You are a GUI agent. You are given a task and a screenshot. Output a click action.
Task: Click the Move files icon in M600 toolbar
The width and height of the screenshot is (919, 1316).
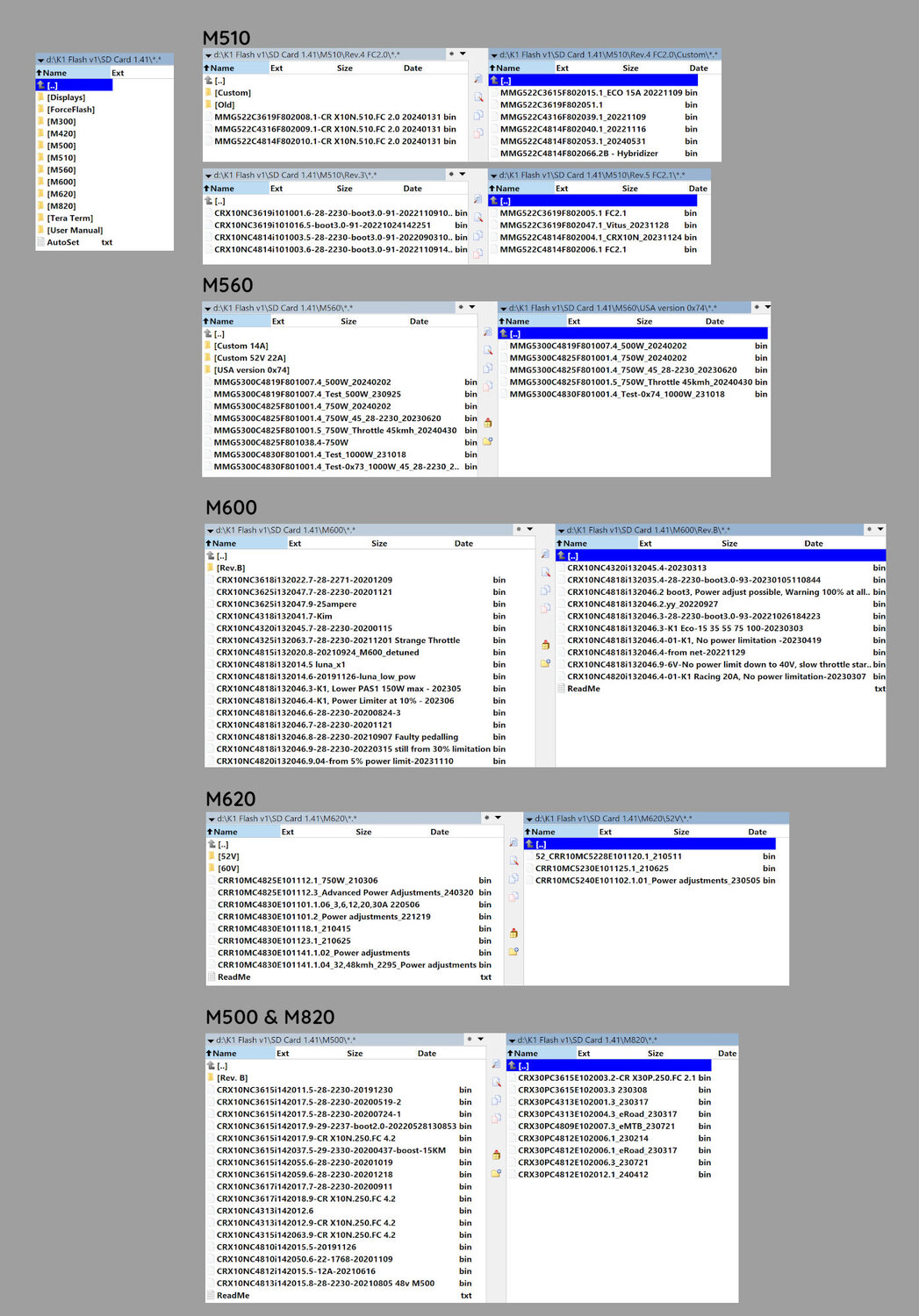(x=545, y=608)
